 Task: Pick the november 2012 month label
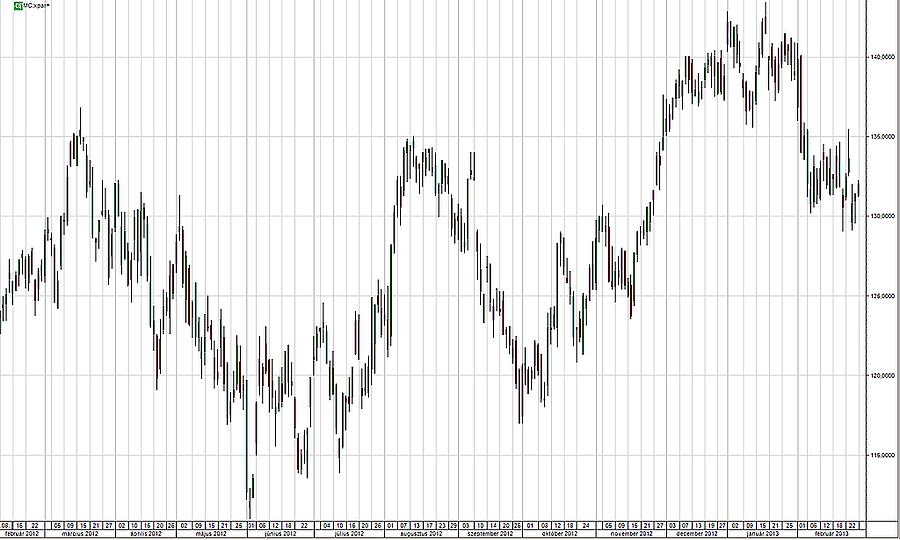click(630, 534)
